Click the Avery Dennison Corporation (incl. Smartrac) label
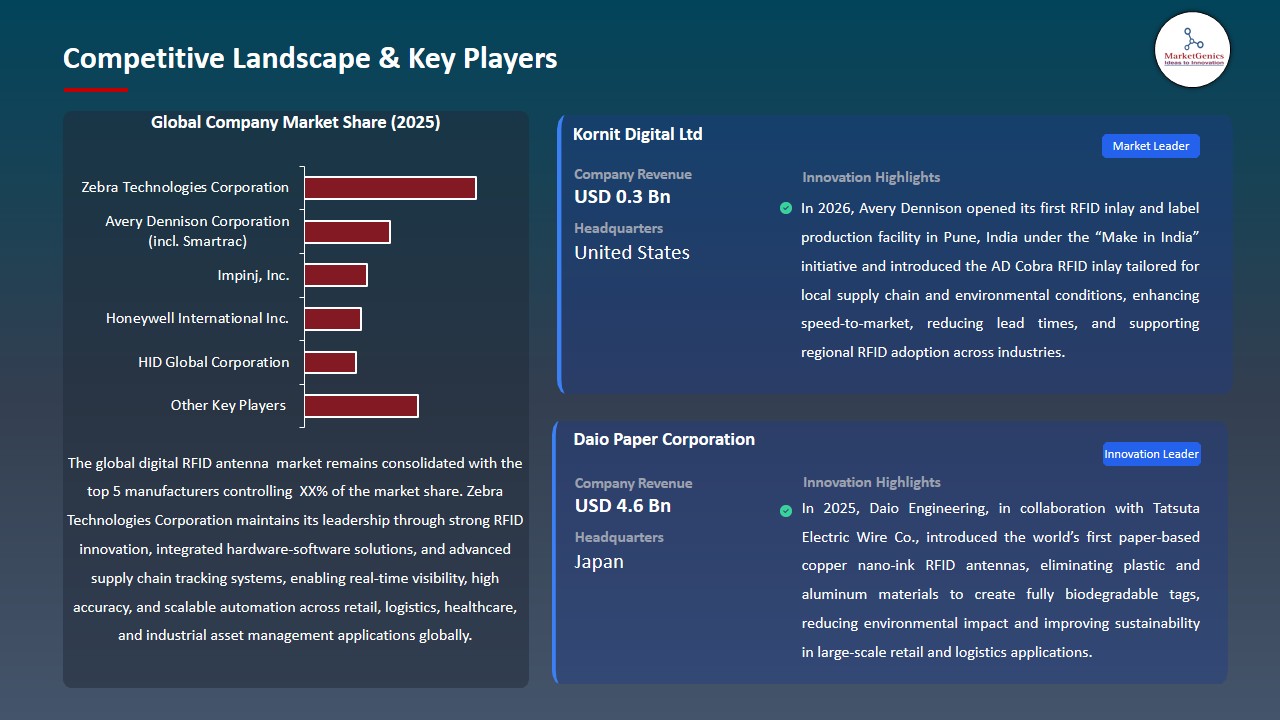Image resolution: width=1280 pixels, height=720 pixels. coord(197,231)
